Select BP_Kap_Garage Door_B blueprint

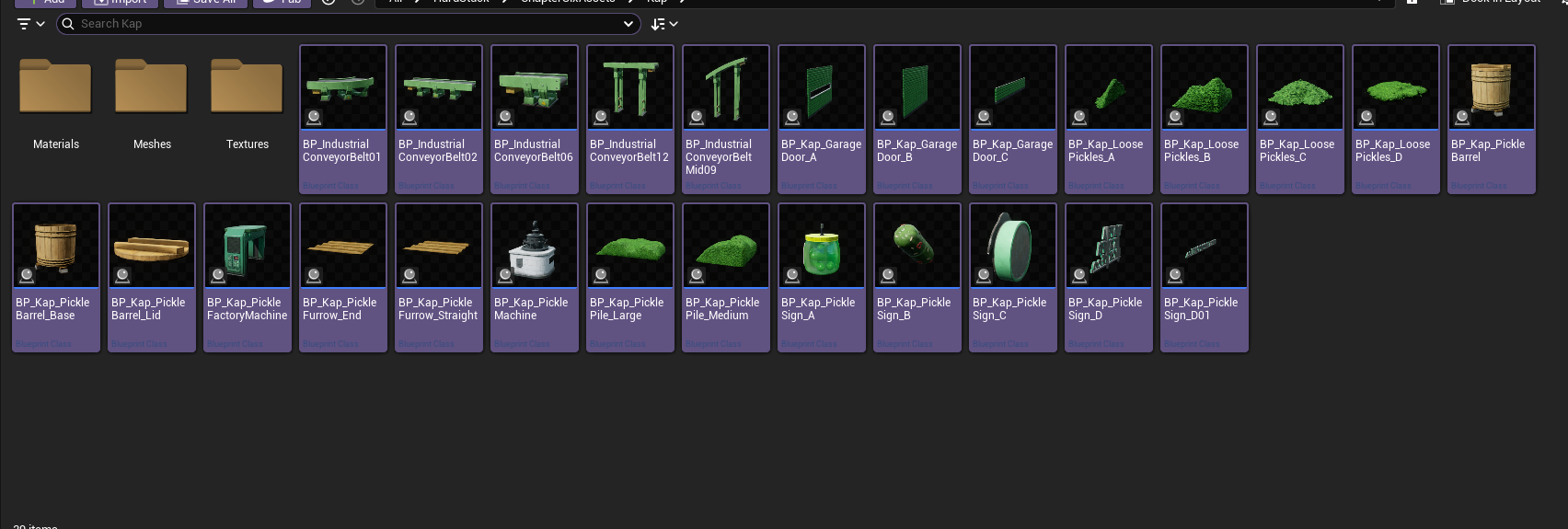pyautogui.click(x=917, y=120)
